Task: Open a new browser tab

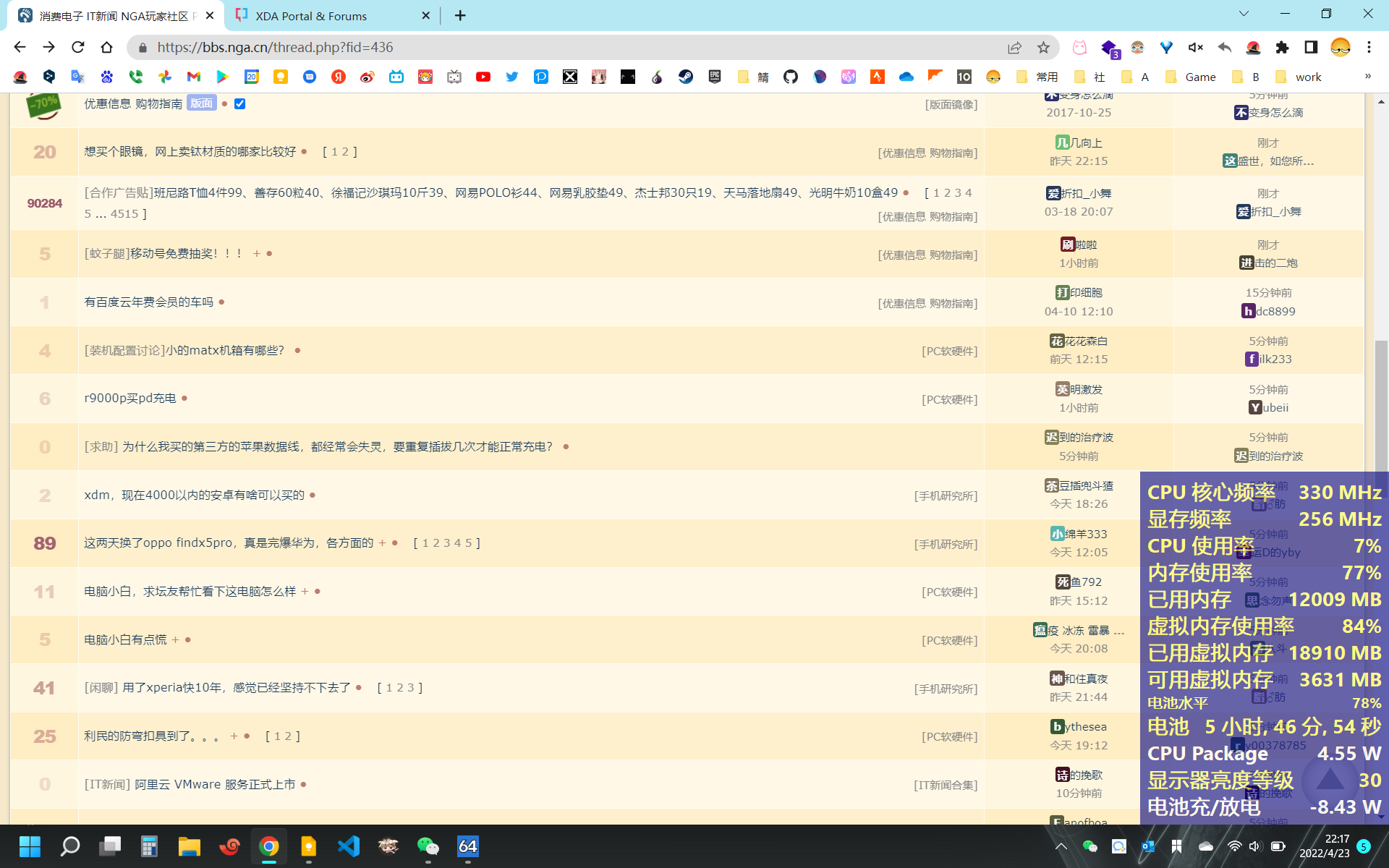Action: 460,15
